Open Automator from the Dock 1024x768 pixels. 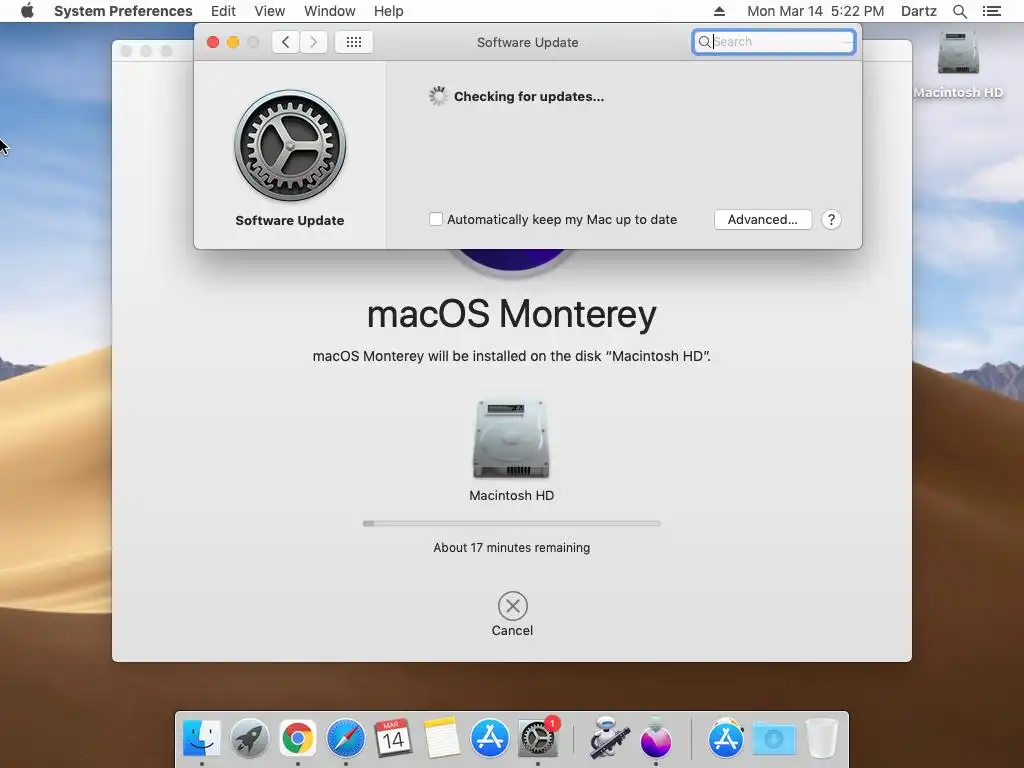(609, 739)
